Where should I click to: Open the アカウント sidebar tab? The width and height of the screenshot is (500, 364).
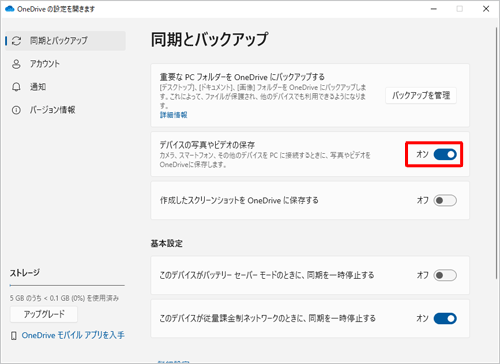click(x=65, y=64)
